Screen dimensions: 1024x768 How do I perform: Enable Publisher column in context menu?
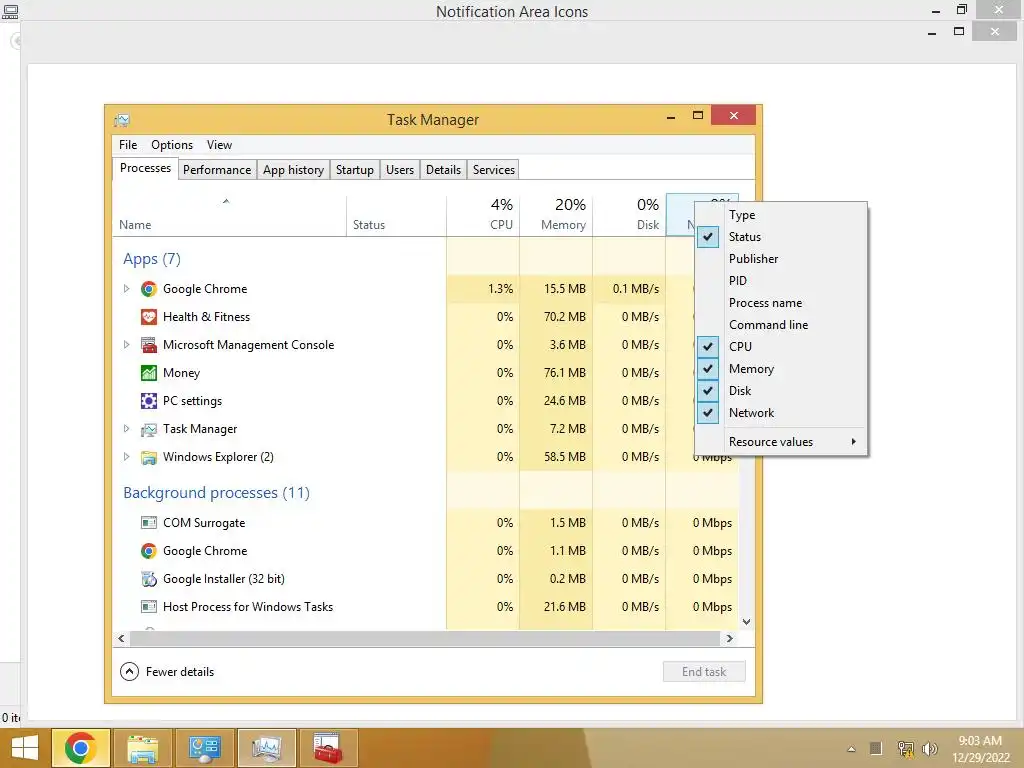point(781,259)
